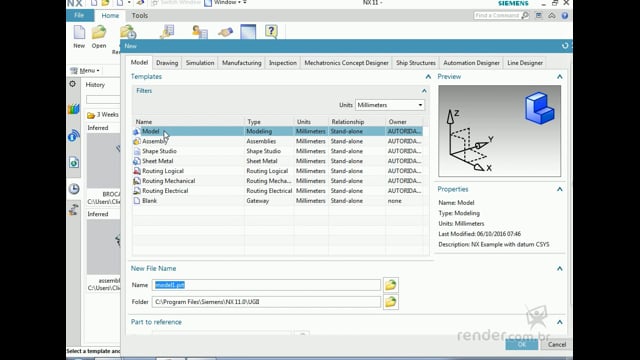Screen dimensions: 640x360
Task: Click the 3 Weeks folder in History
Action: point(103,115)
